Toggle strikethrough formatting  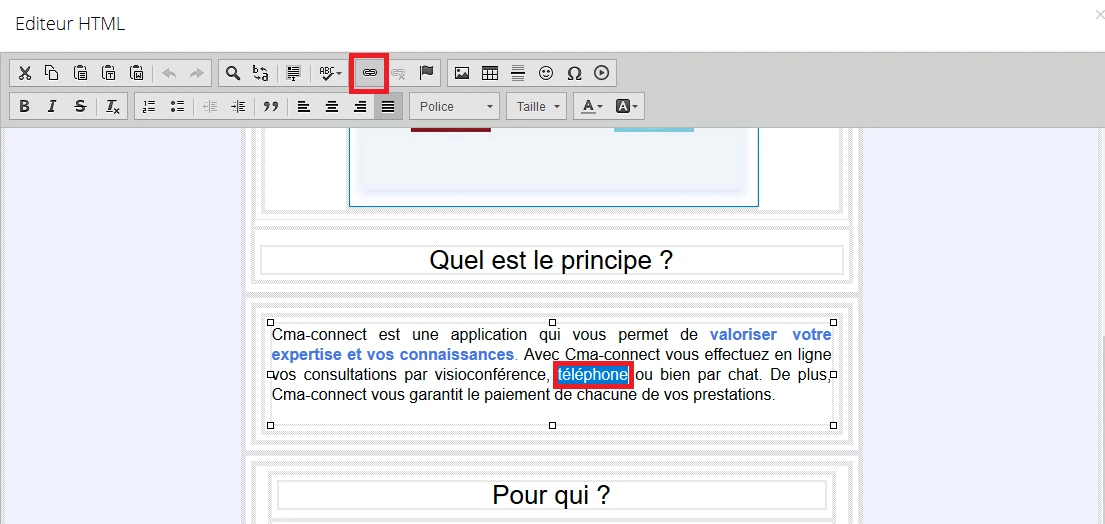[80, 106]
